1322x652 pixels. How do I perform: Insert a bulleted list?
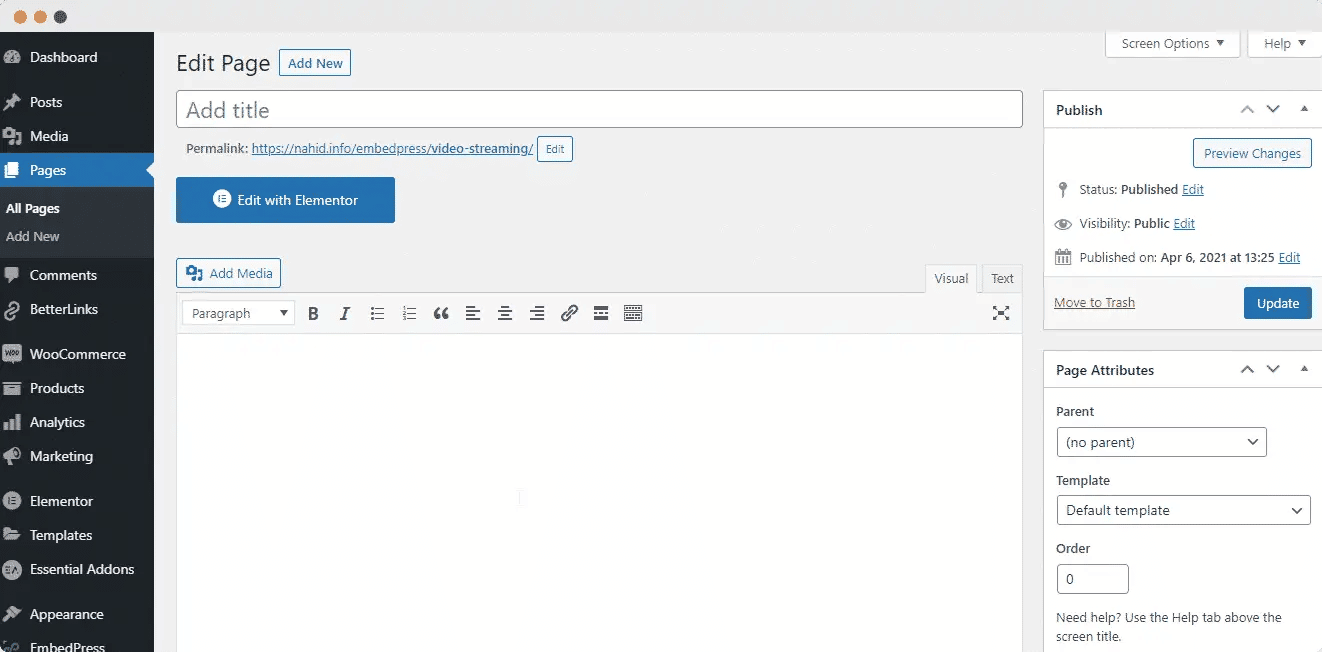(377, 313)
